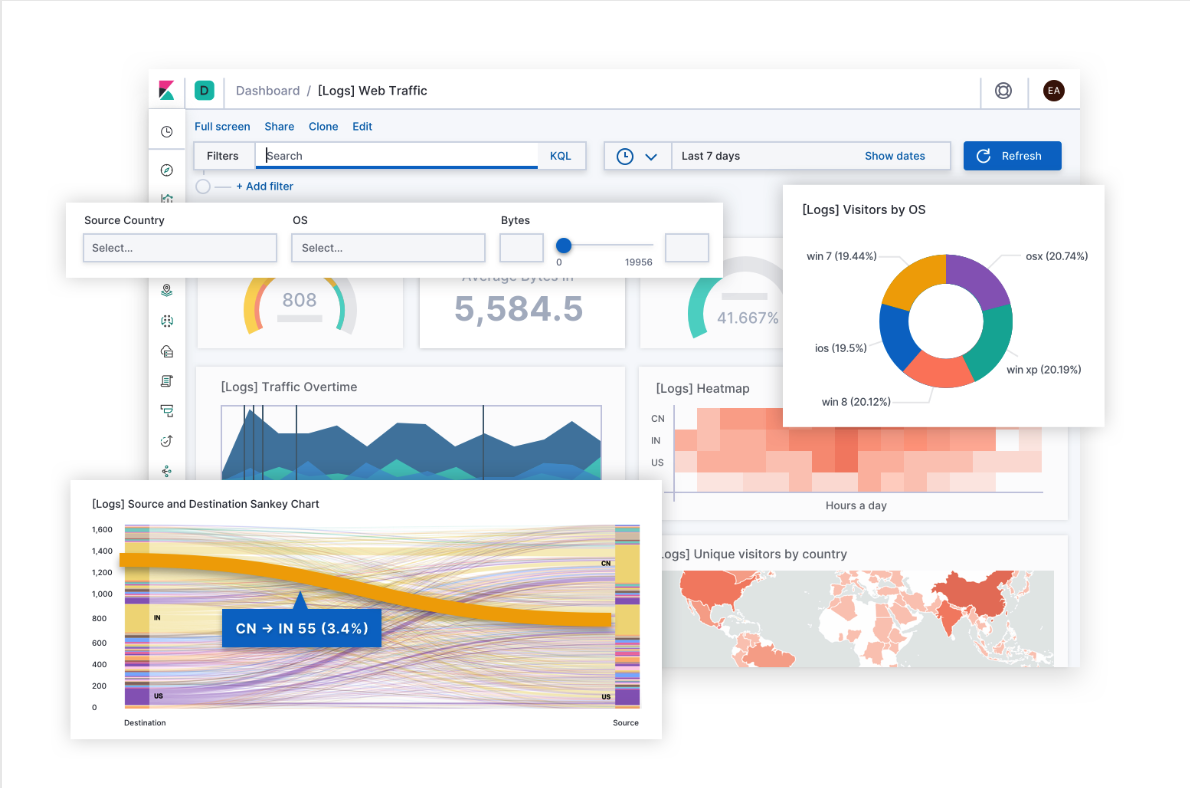Click the Kibana logo top left

[166, 90]
